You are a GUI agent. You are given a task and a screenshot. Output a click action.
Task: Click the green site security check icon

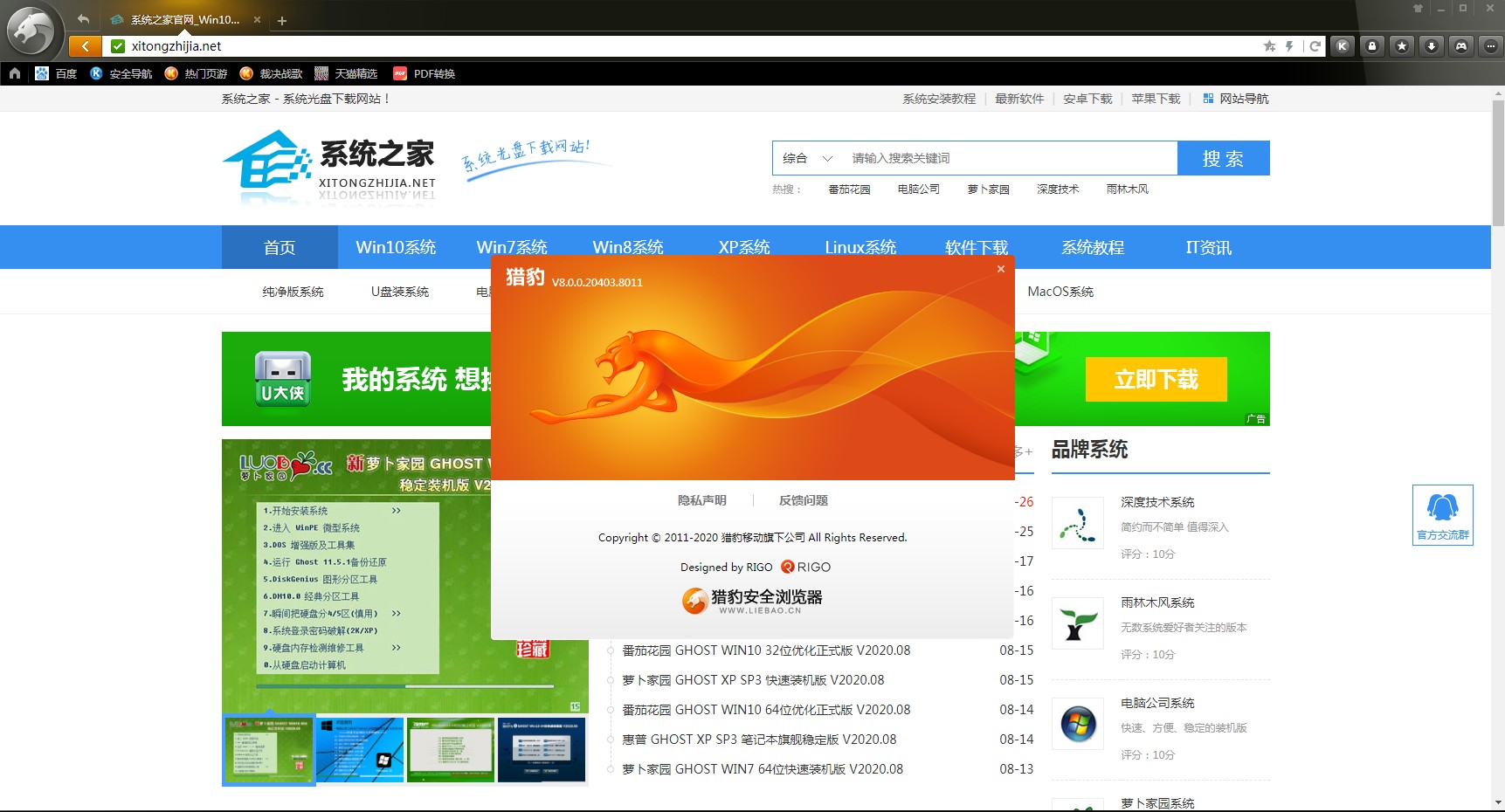click(x=118, y=46)
